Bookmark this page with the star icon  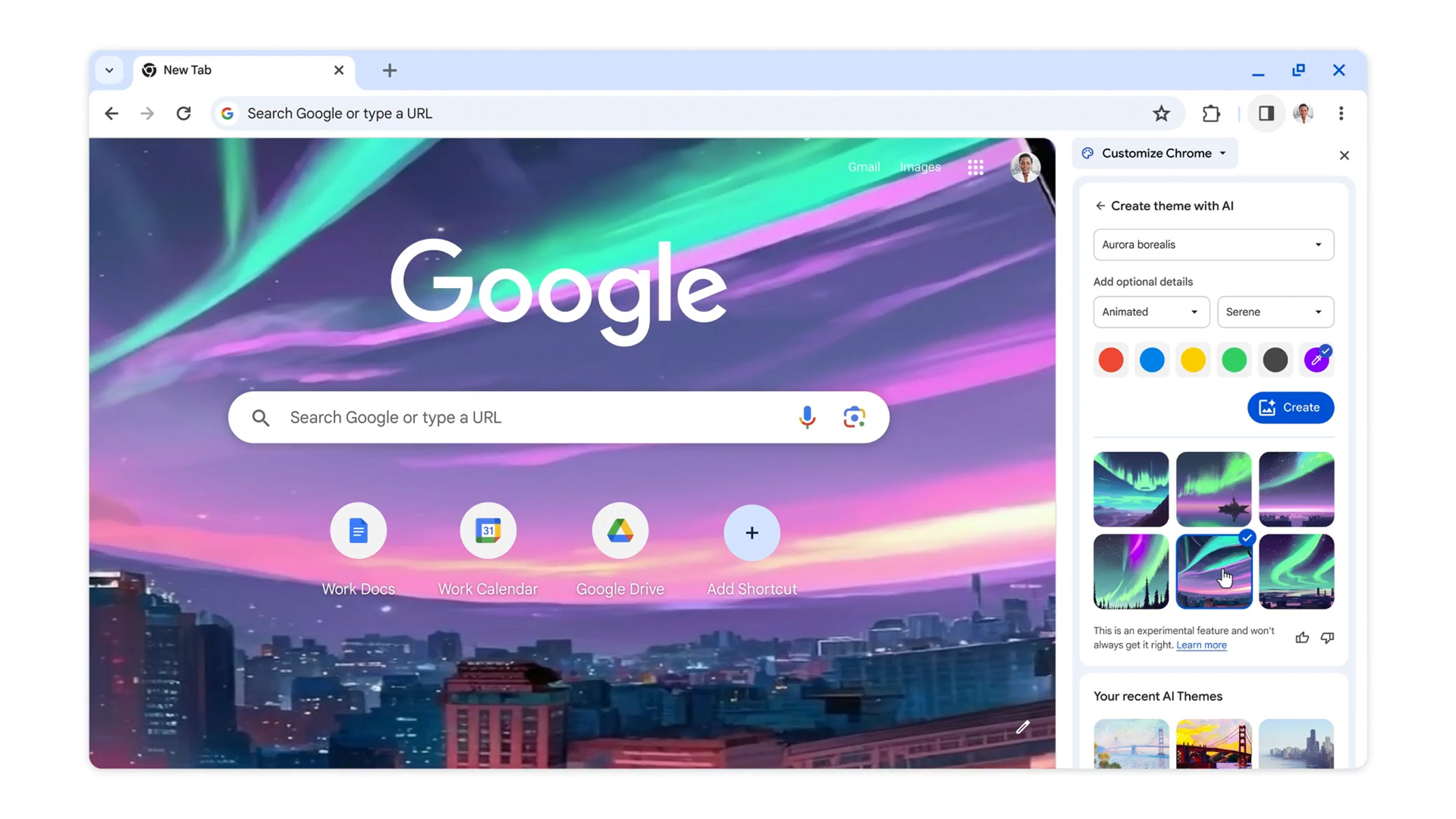[1162, 113]
